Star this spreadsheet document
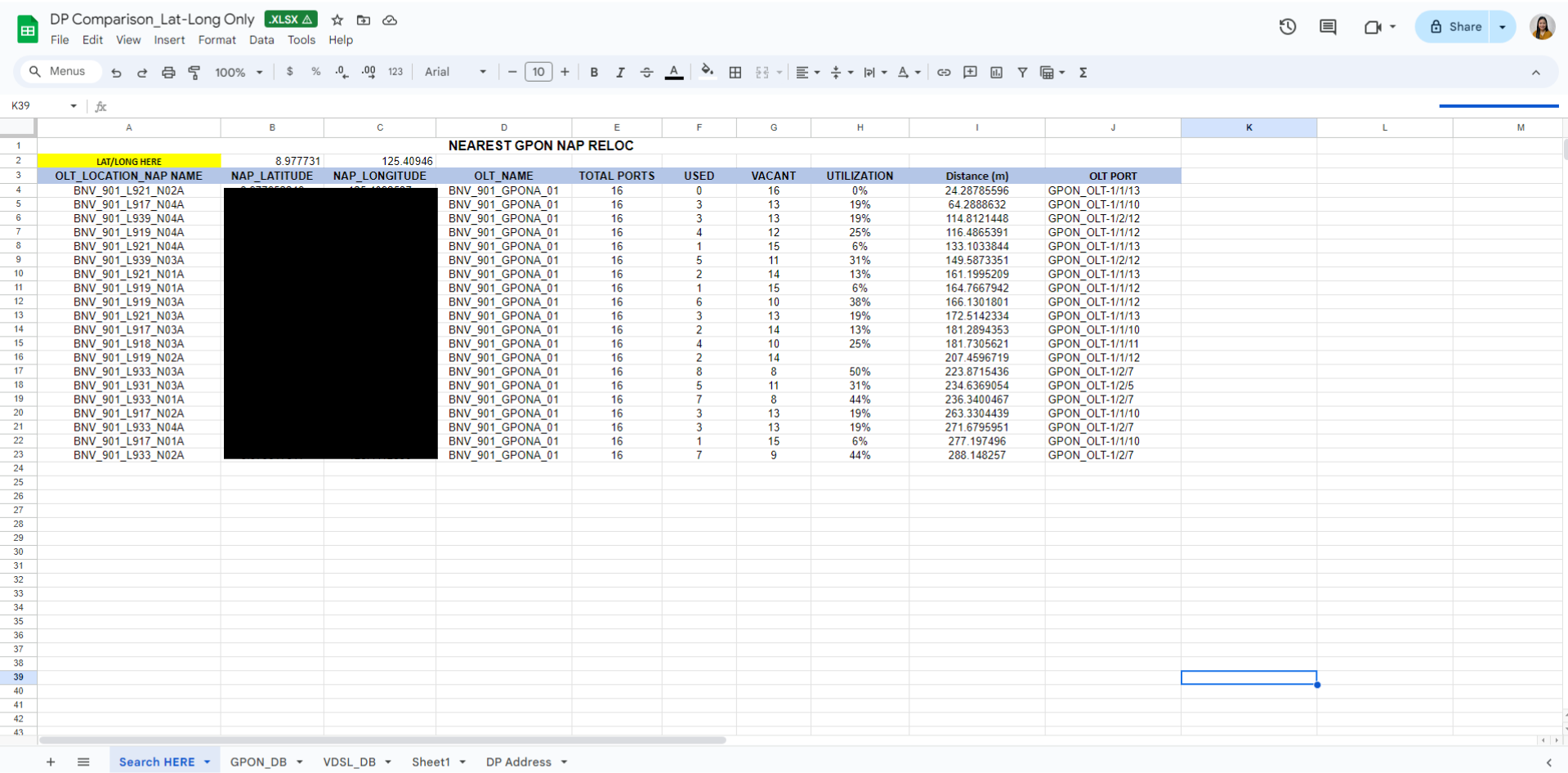1568x773 pixels. (x=337, y=20)
